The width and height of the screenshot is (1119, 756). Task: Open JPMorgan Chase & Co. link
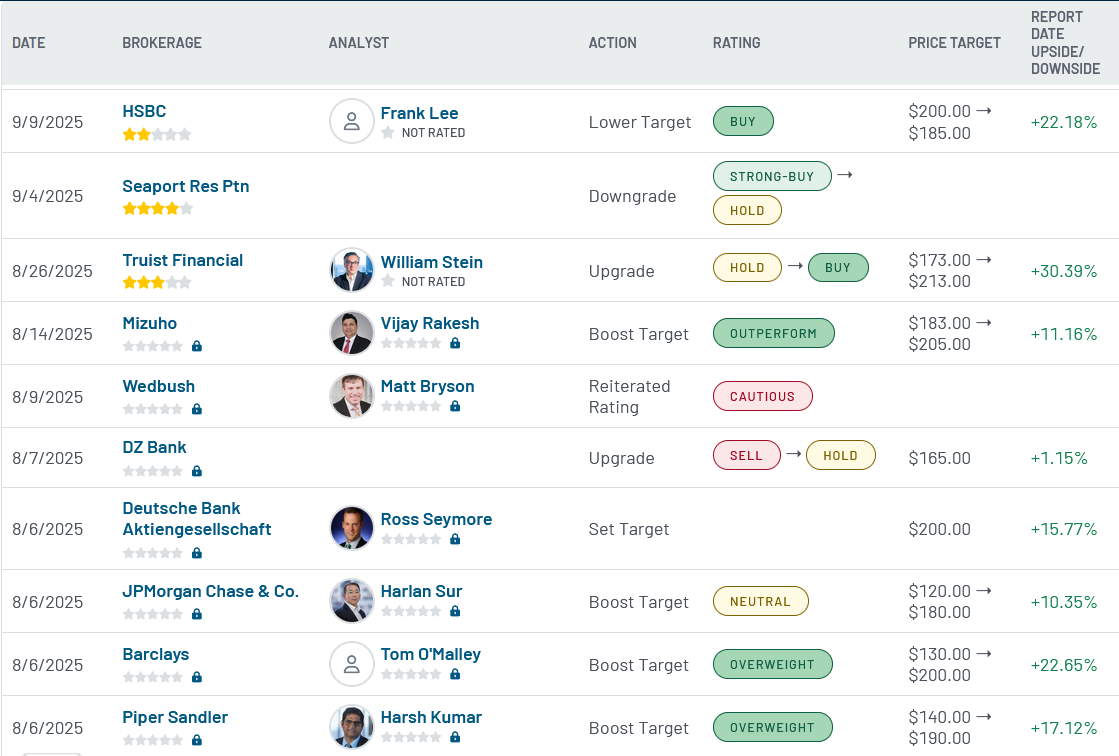click(x=211, y=592)
